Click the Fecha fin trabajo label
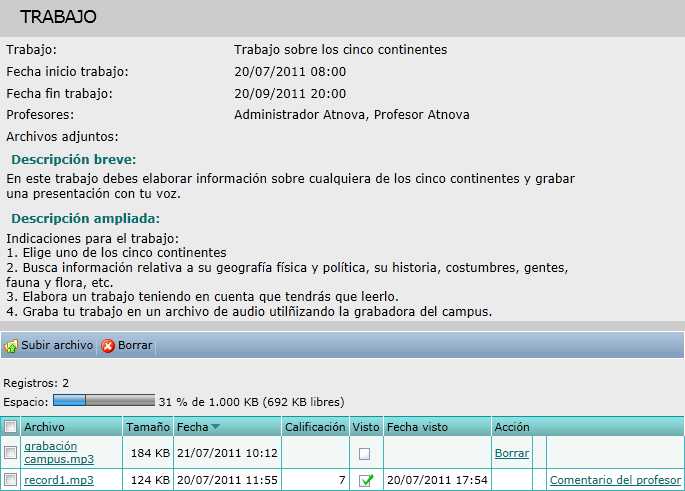Viewport: 685px width, 491px height. pyautogui.click(x=59, y=93)
